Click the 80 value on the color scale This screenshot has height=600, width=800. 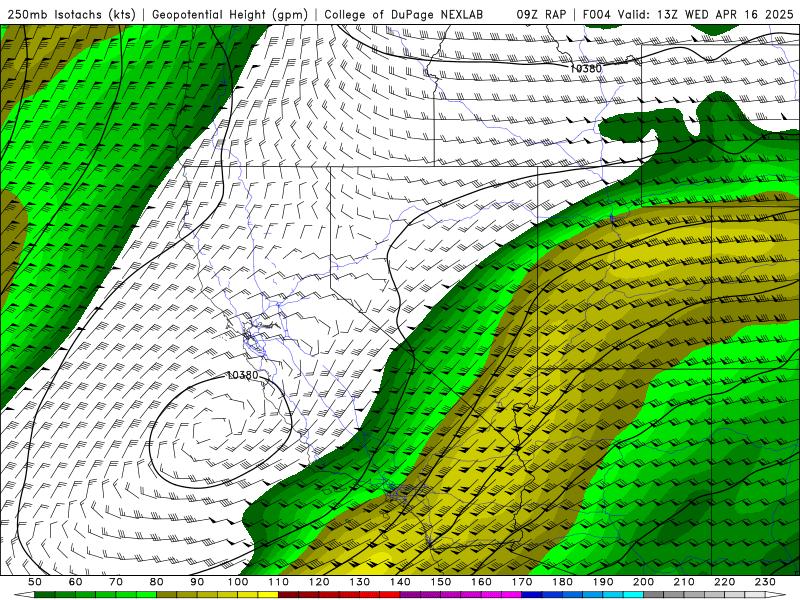pyautogui.click(x=157, y=582)
